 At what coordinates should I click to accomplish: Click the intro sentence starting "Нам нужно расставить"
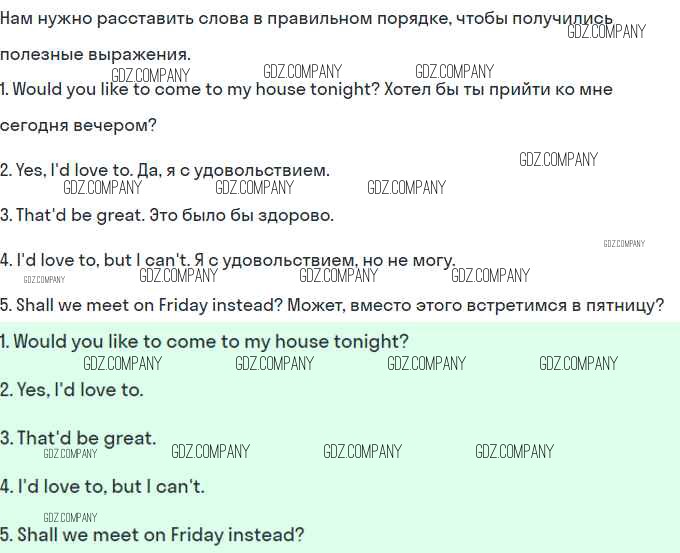click(300, 19)
